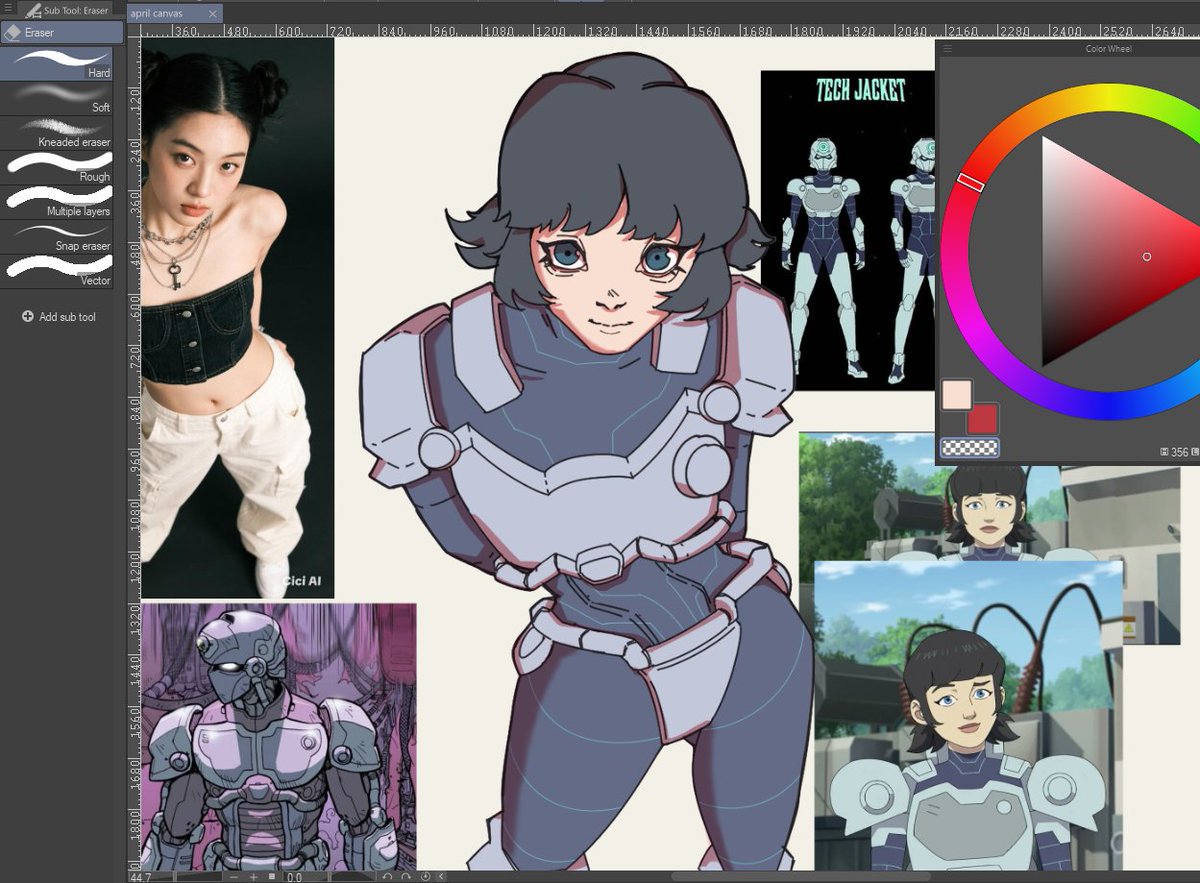1200x883 pixels.
Task: Click the zoom out minus icon
Action: coord(233,877)
